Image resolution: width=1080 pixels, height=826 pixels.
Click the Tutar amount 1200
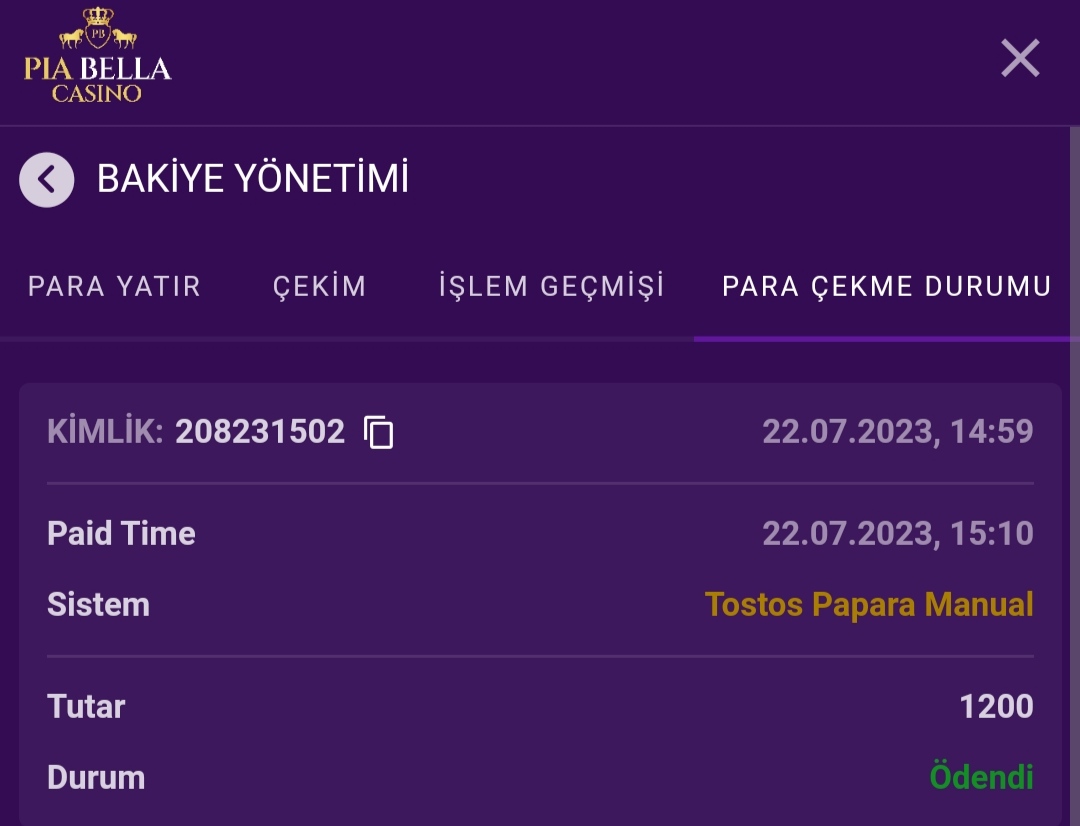(x=996, y=707)
